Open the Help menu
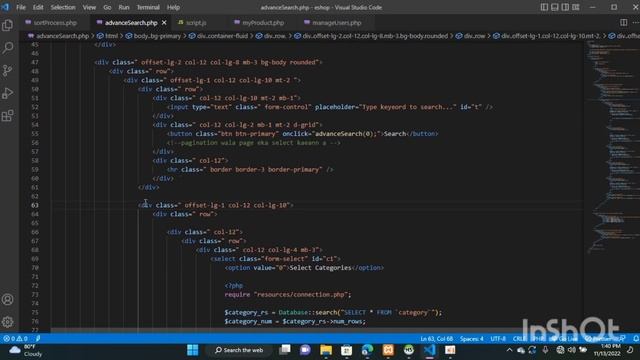The image size is (640, 360). click(x=173, y=7)
